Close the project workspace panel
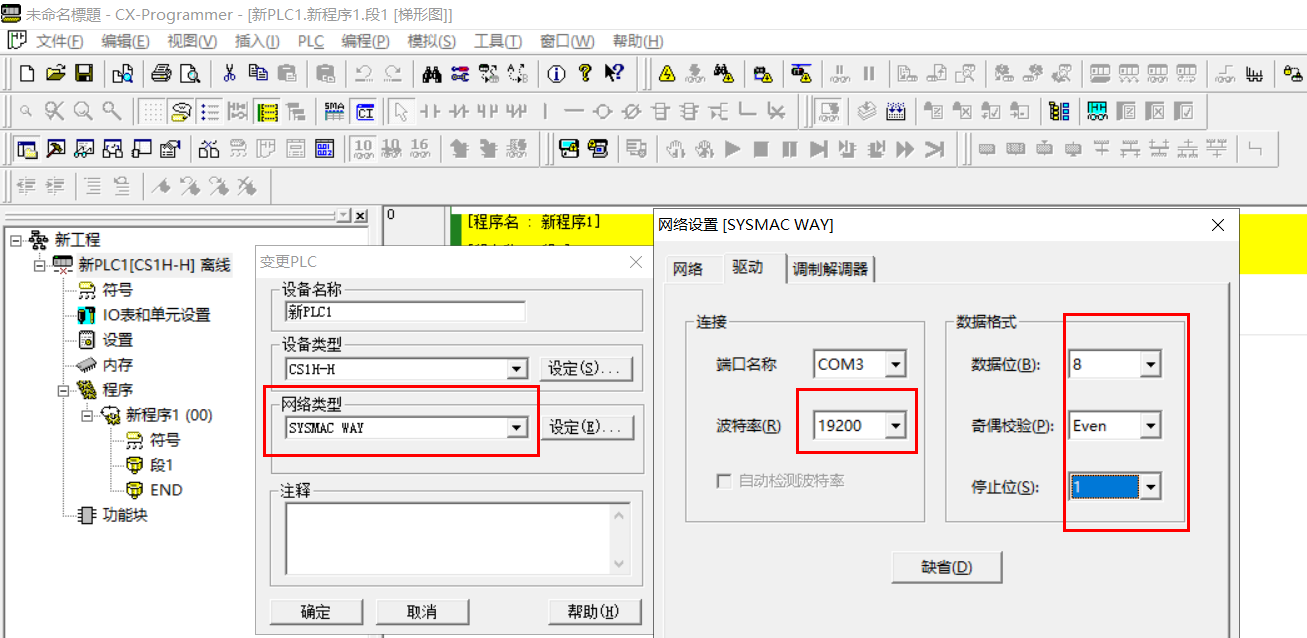Screen dimensions: 1307x638 pyautogui.click(x=361, y=216)
